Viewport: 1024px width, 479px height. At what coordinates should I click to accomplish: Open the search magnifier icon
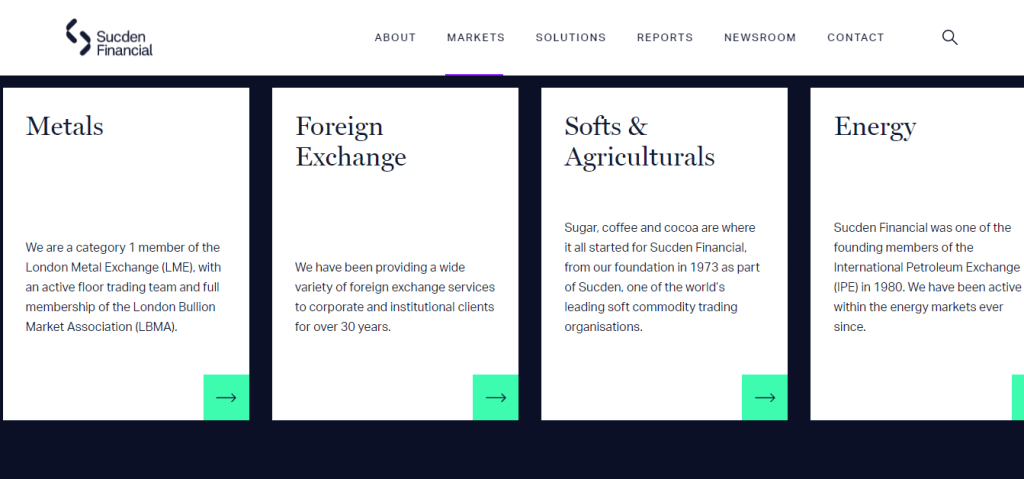point(950,38)
